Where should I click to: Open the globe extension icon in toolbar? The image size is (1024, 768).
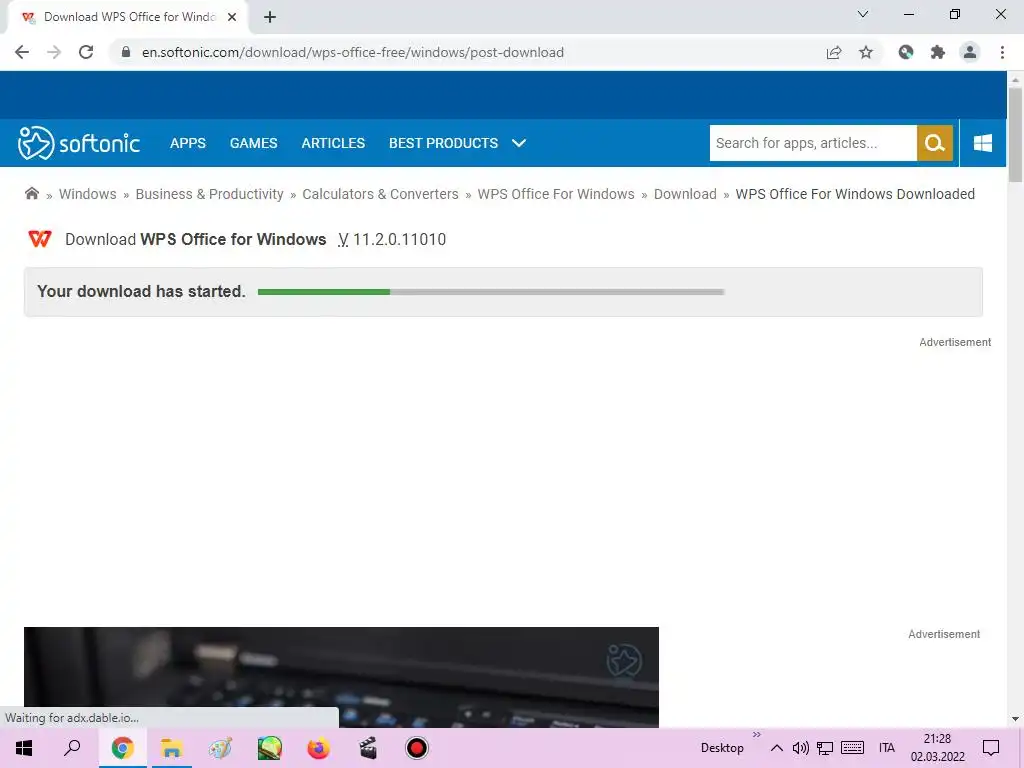coord(906,52)
